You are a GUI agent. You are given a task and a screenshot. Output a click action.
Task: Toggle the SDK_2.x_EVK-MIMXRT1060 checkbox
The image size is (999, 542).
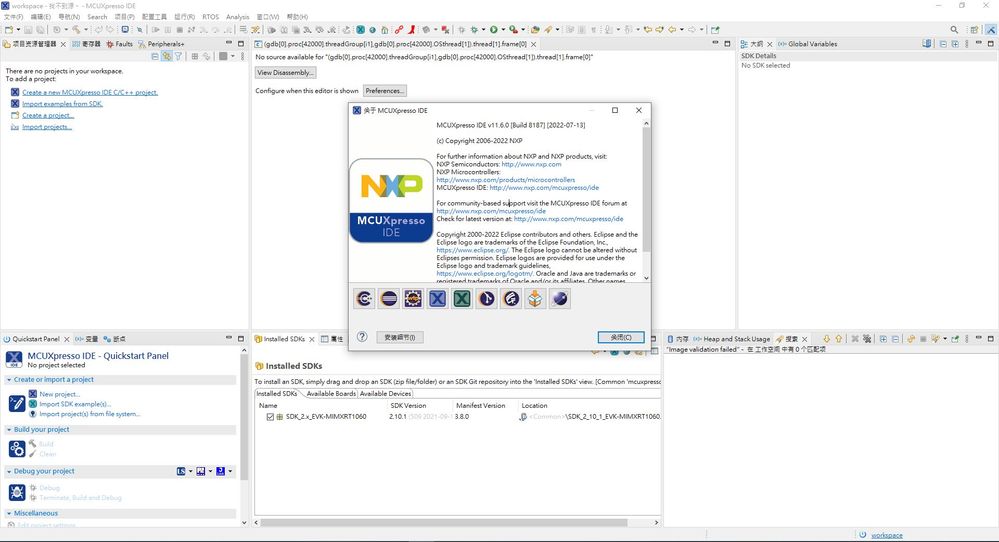(270, 417)
